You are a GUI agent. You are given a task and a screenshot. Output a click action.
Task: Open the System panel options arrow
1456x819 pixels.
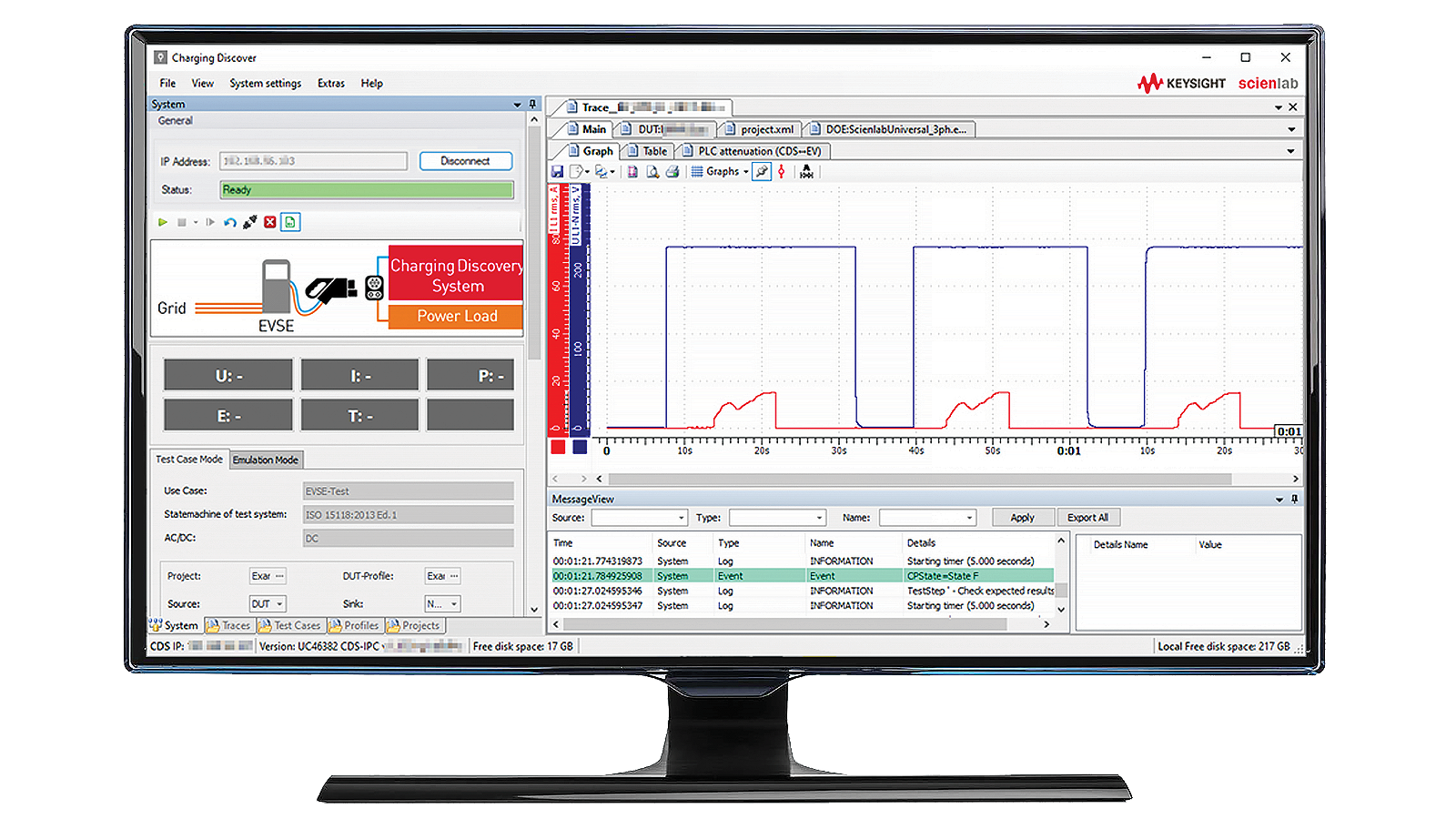click(x=517, y=105)
